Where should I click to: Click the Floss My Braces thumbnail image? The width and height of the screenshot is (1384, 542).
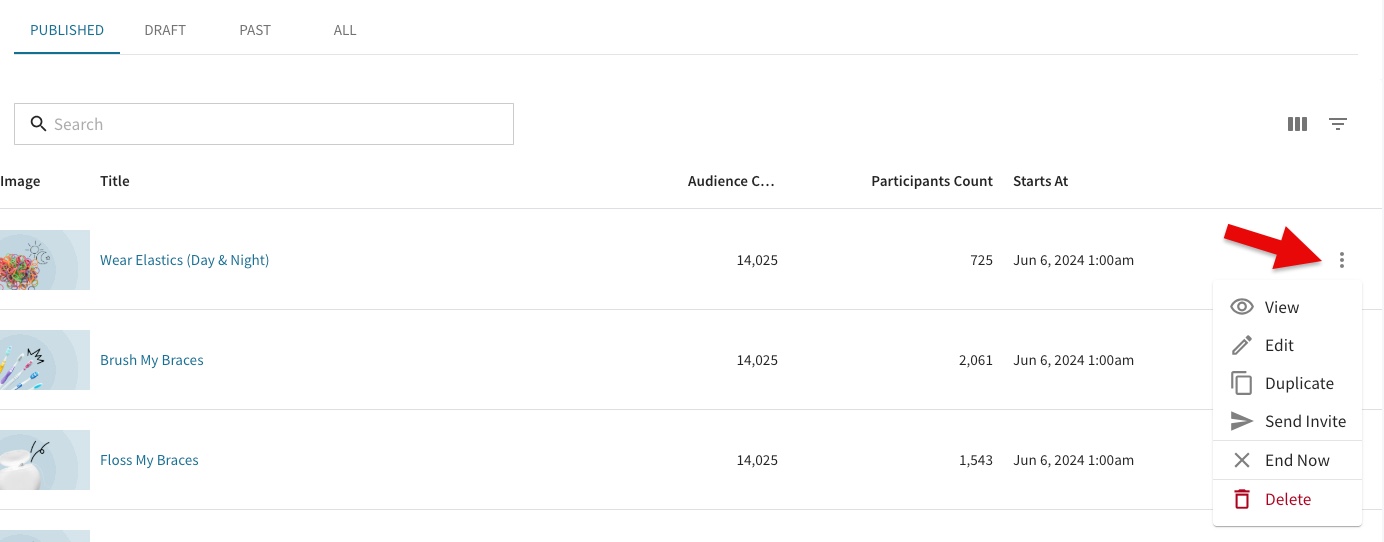[45, 460]
